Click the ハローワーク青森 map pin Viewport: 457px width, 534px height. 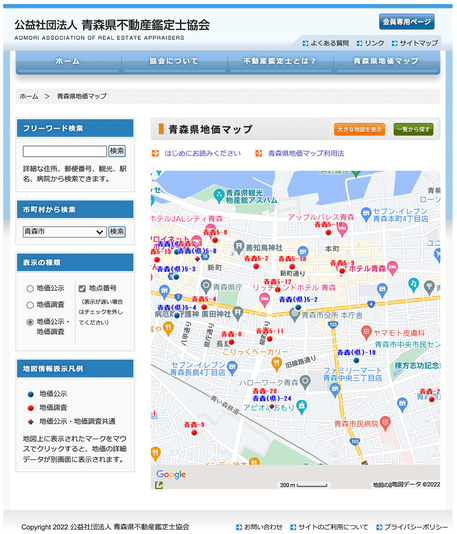coord(305,382)
